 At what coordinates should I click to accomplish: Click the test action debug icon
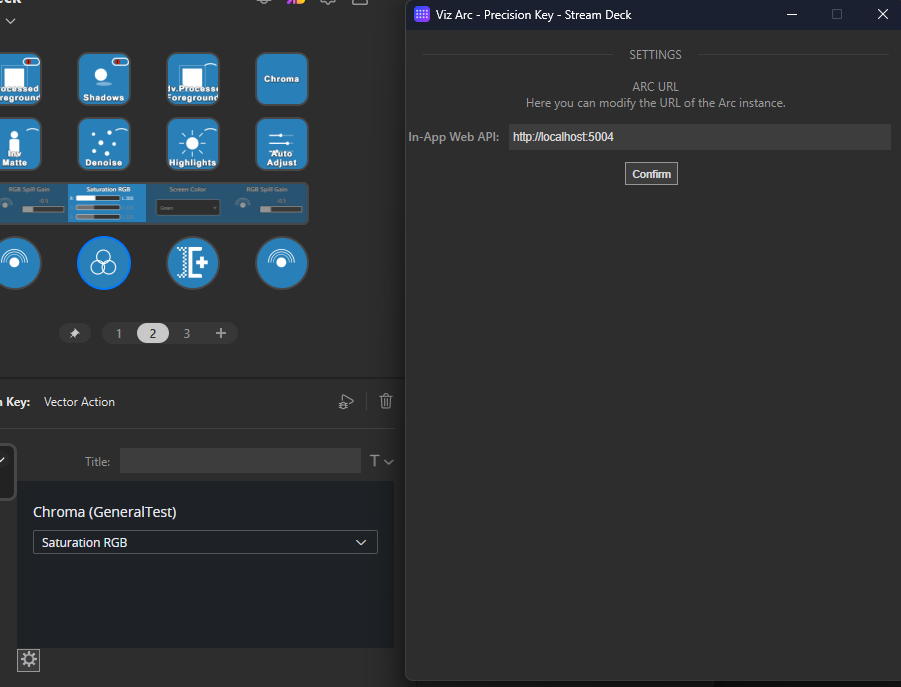pos(346,402)
